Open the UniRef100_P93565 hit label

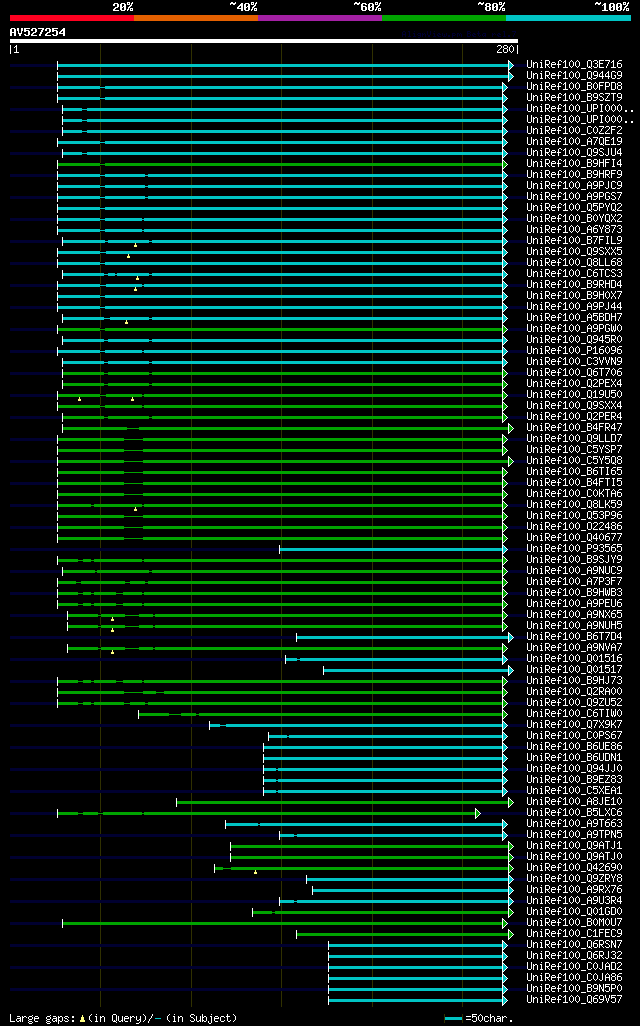(575, 548)
